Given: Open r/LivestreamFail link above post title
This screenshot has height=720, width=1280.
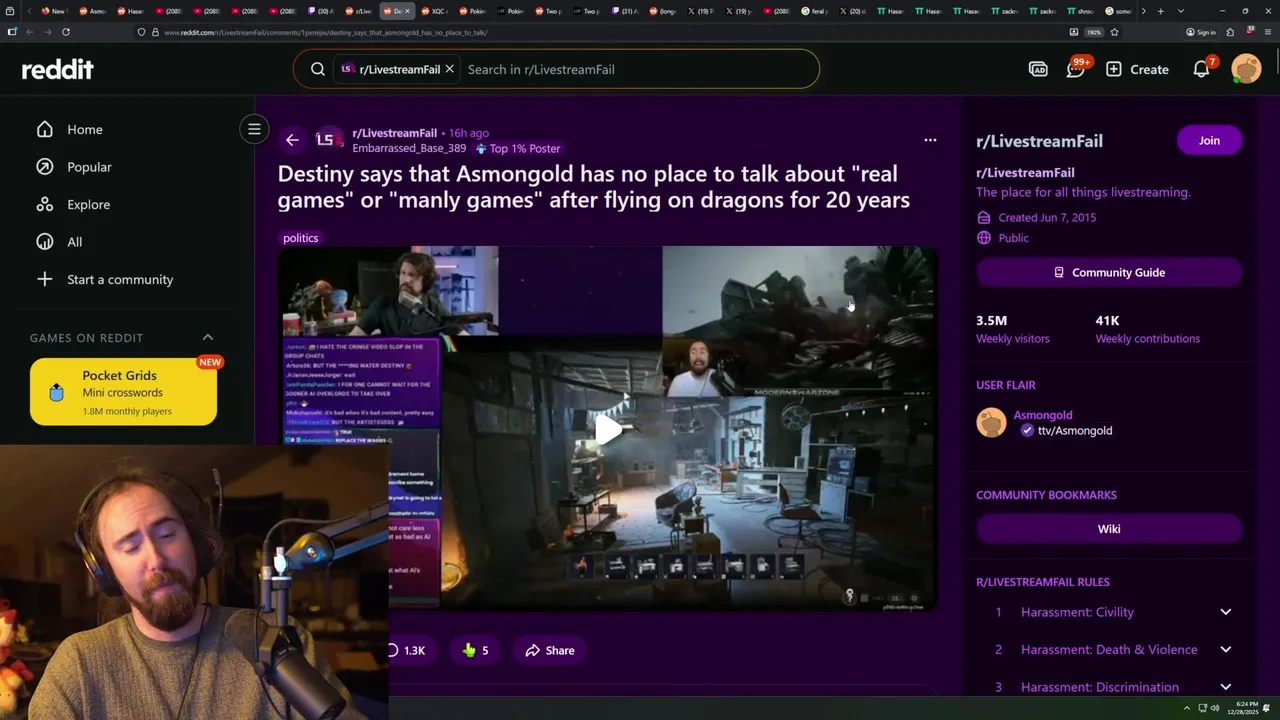Looking at the screenshot, I should tap(394, 133).
